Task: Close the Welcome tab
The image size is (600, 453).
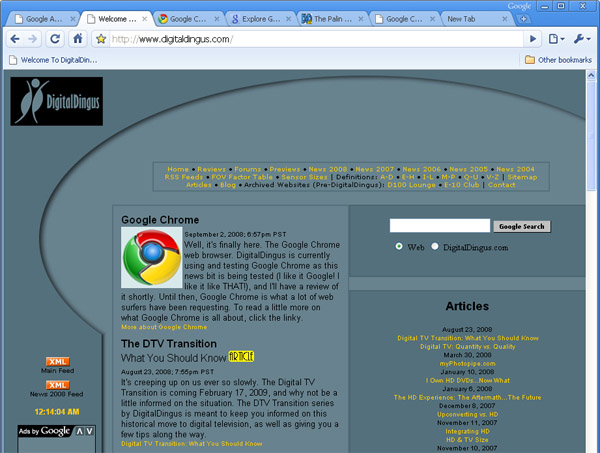Action: pos(145,19)
